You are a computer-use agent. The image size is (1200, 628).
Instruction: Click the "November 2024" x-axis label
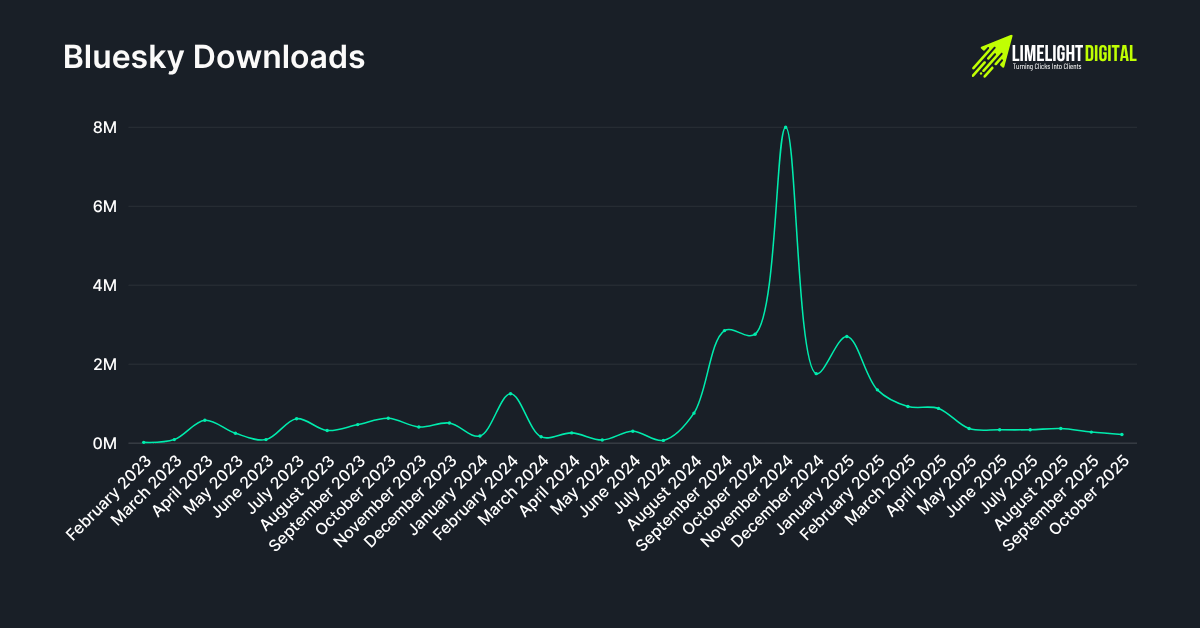[x=749, y=499]
